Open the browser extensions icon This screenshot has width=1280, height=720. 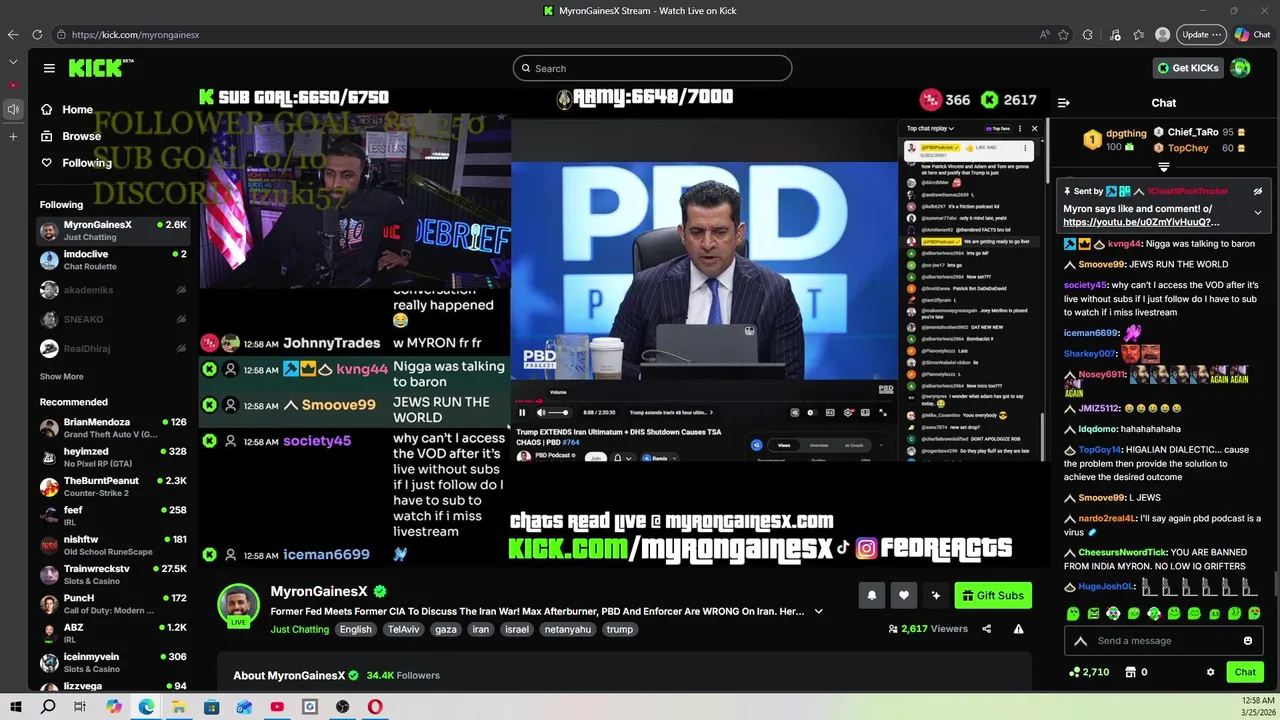click(1088, 34)
